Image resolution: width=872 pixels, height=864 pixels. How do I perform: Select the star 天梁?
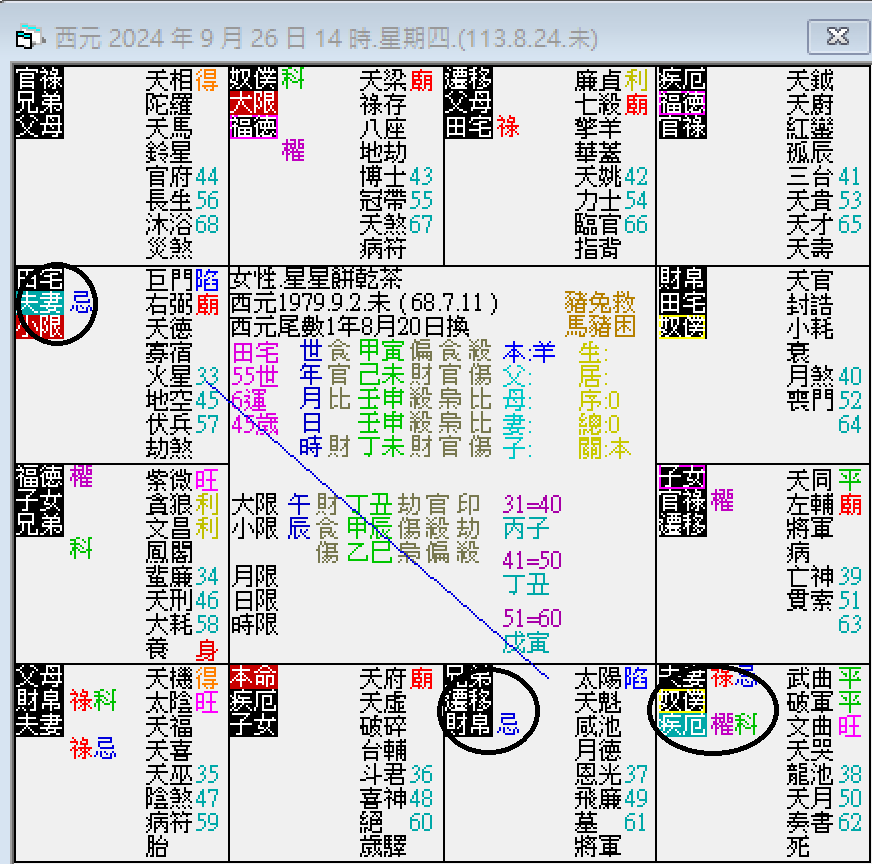383,81
